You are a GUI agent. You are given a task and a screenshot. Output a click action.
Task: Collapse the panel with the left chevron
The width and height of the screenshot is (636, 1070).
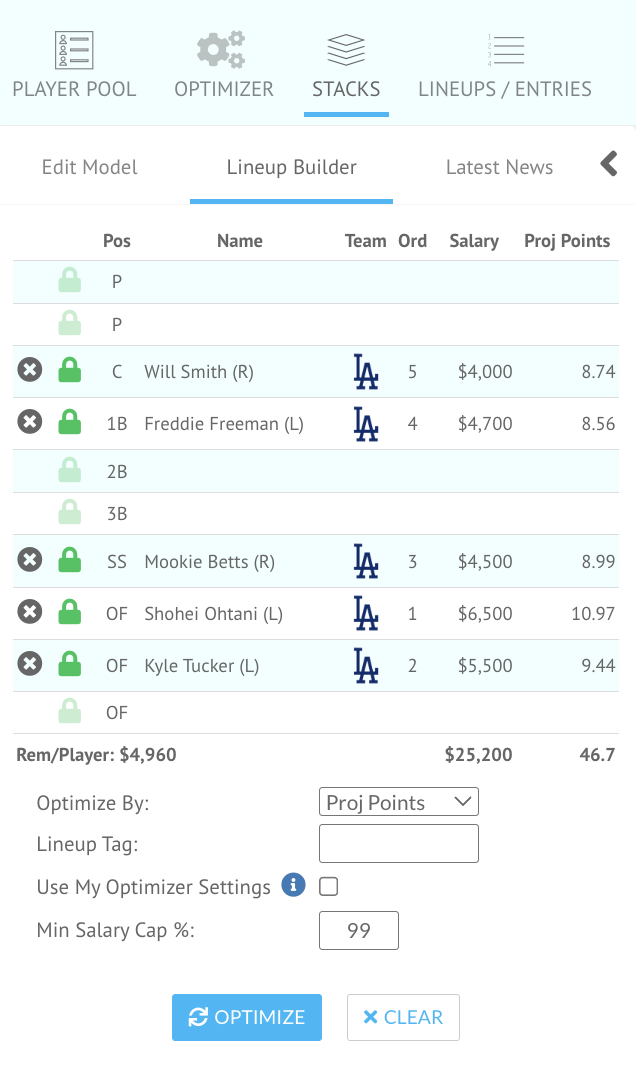(x=609, y=164)
